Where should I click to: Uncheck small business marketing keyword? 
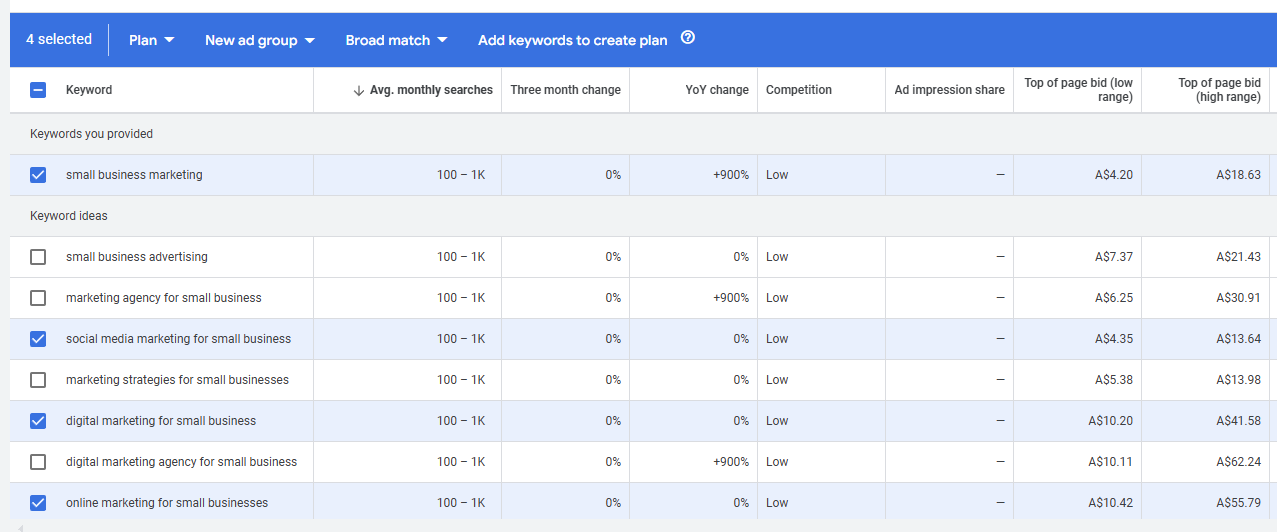click(38, 175)
